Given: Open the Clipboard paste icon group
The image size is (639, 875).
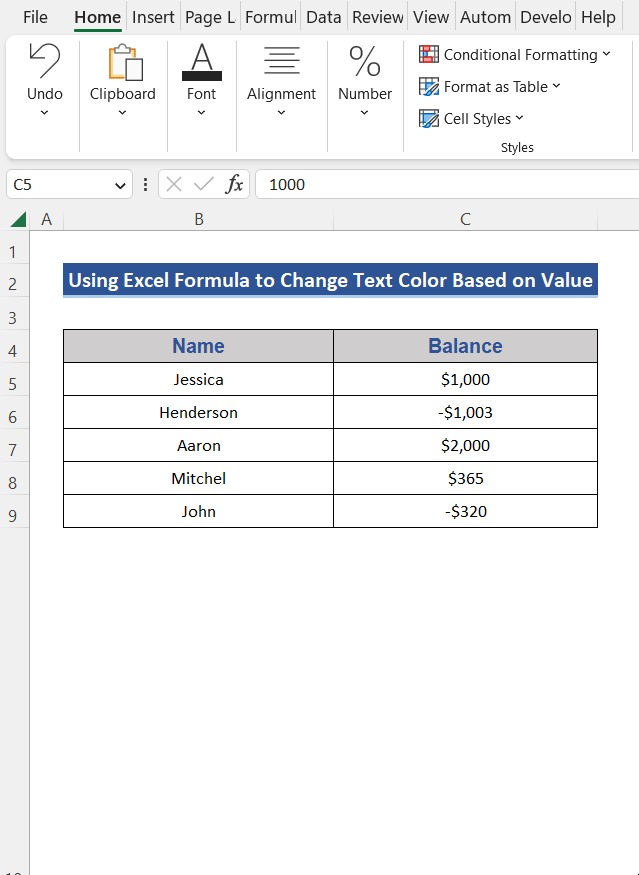Looking at the screenshot, I should 125,62.
